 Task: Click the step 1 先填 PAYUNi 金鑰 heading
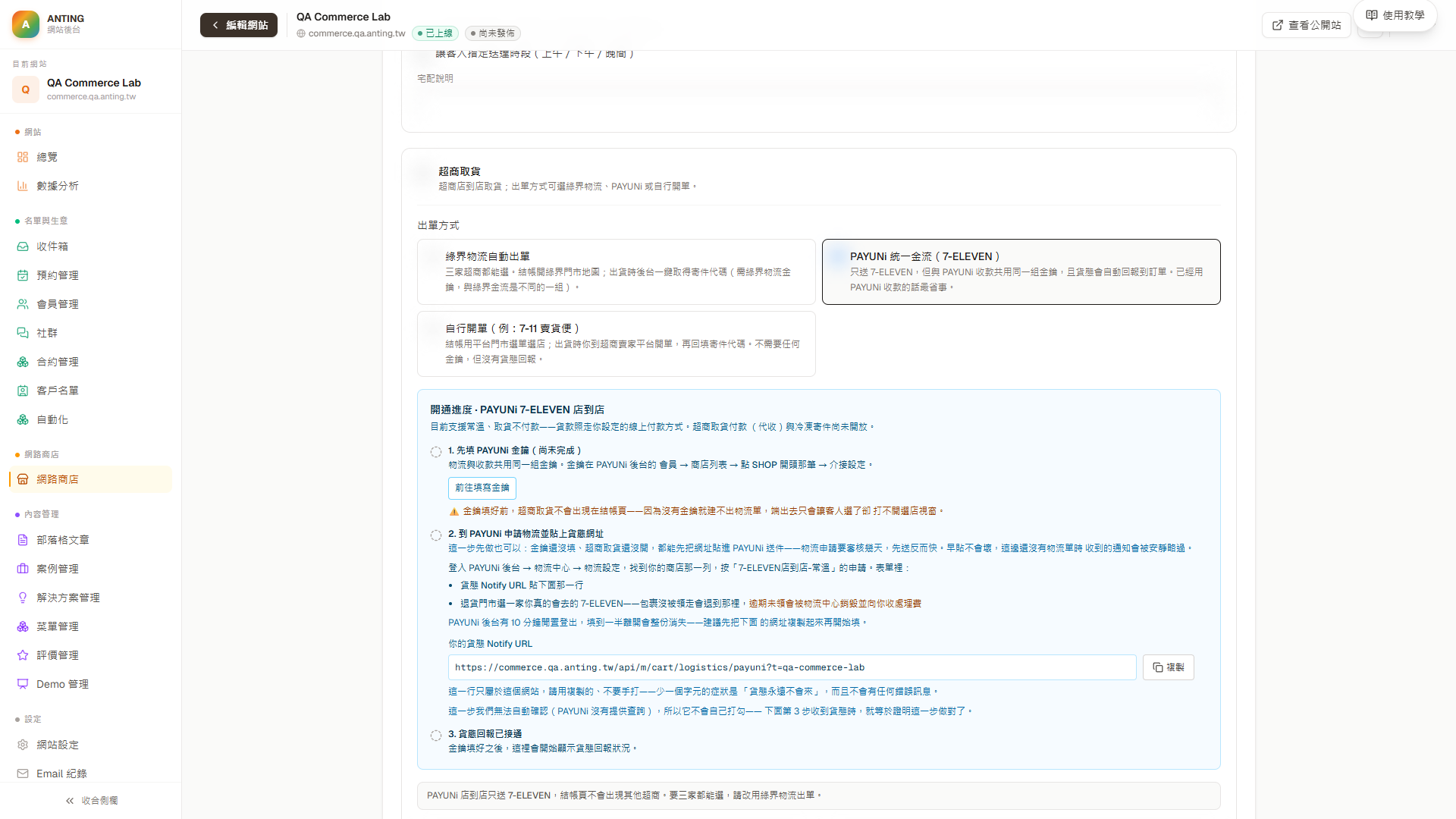tap(515, 450)
